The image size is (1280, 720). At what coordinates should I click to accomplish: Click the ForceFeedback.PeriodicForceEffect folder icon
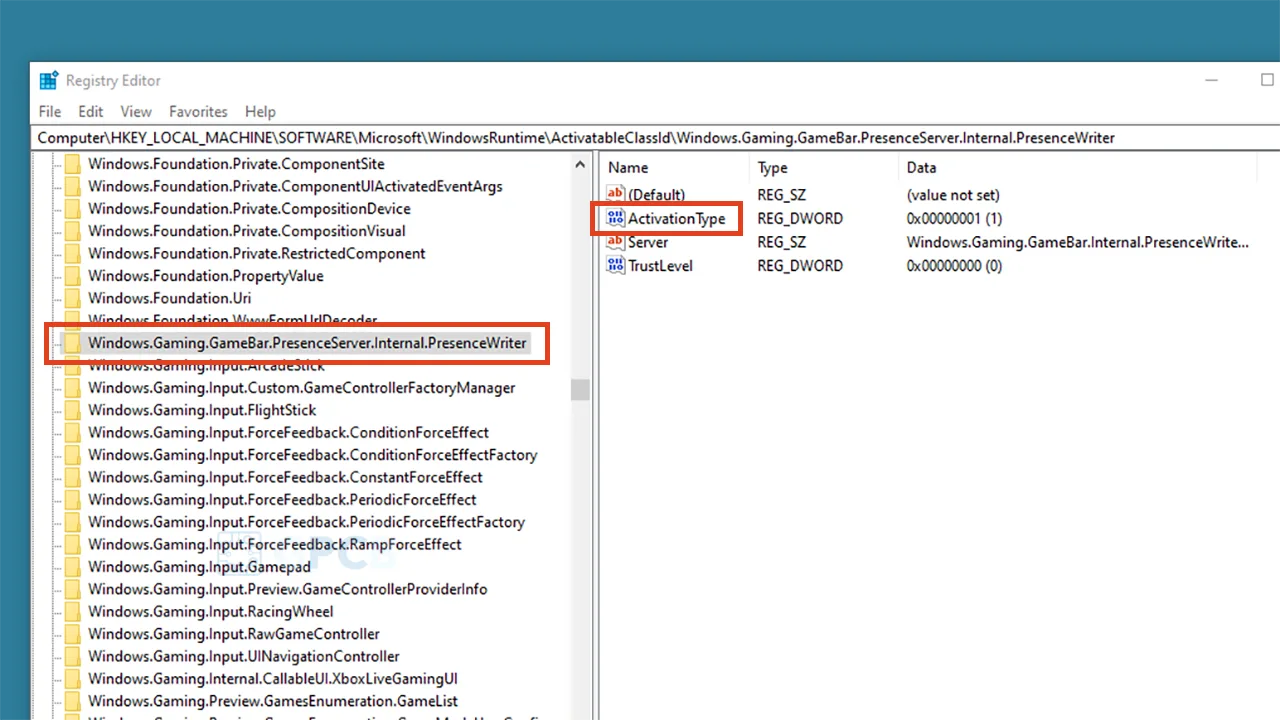tap(72, 500)
